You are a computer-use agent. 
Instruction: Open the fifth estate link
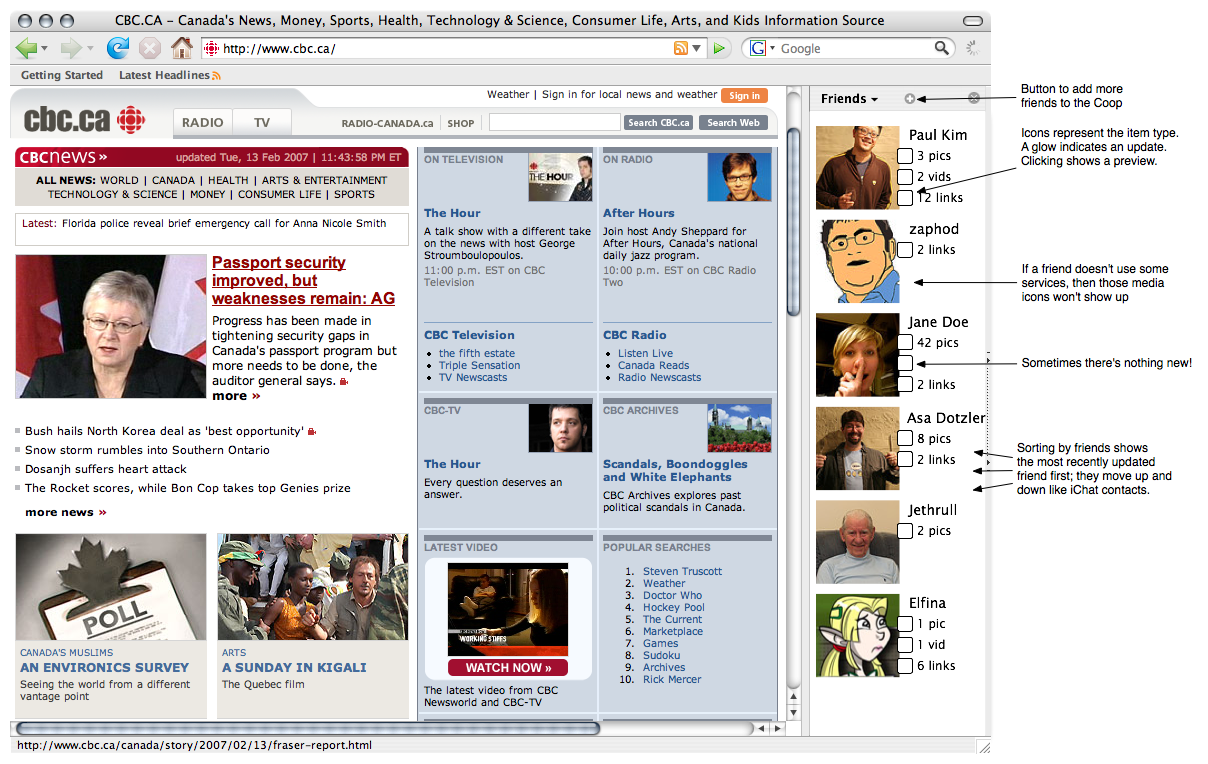(x=477, y=354)
